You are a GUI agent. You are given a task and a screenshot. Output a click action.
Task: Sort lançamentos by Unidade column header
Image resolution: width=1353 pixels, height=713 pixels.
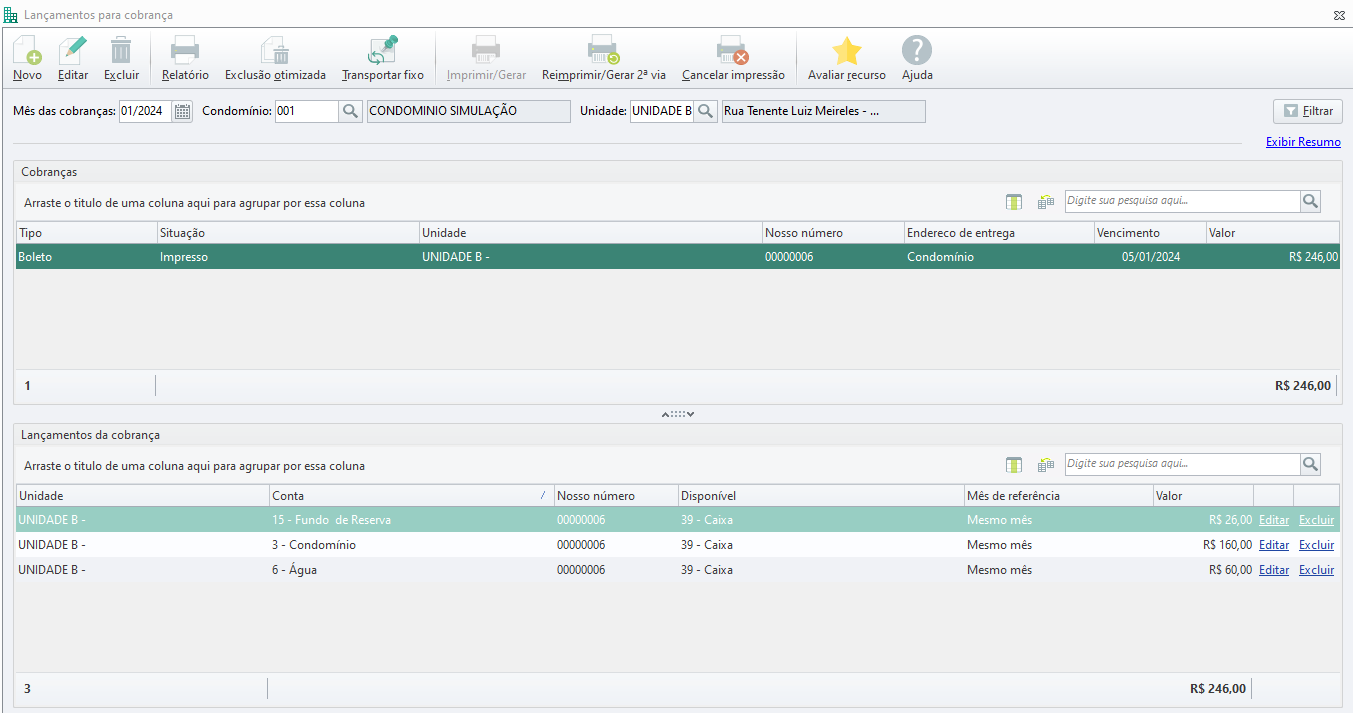coord(142,496)
